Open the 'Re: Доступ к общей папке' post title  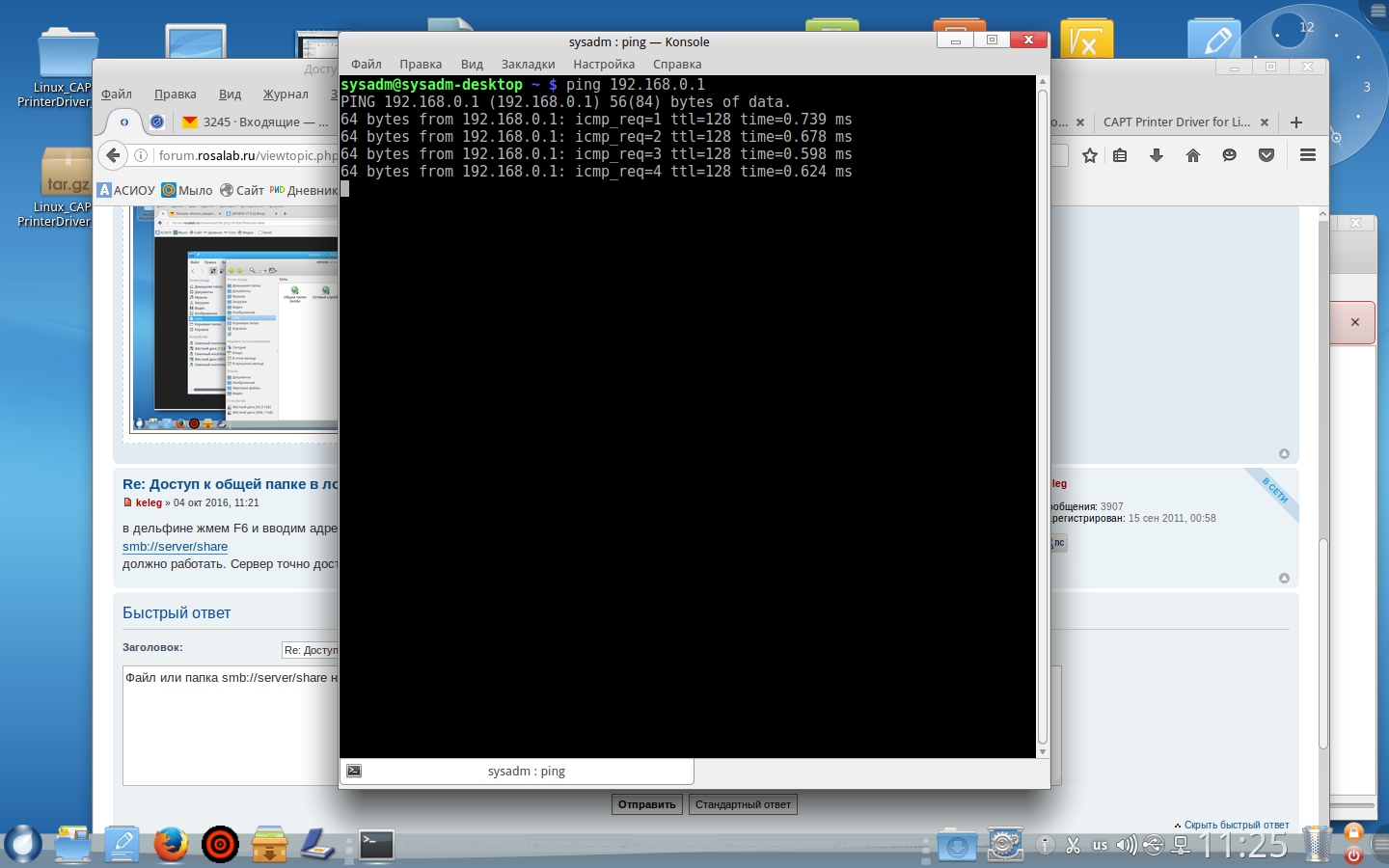pos(231,484)
